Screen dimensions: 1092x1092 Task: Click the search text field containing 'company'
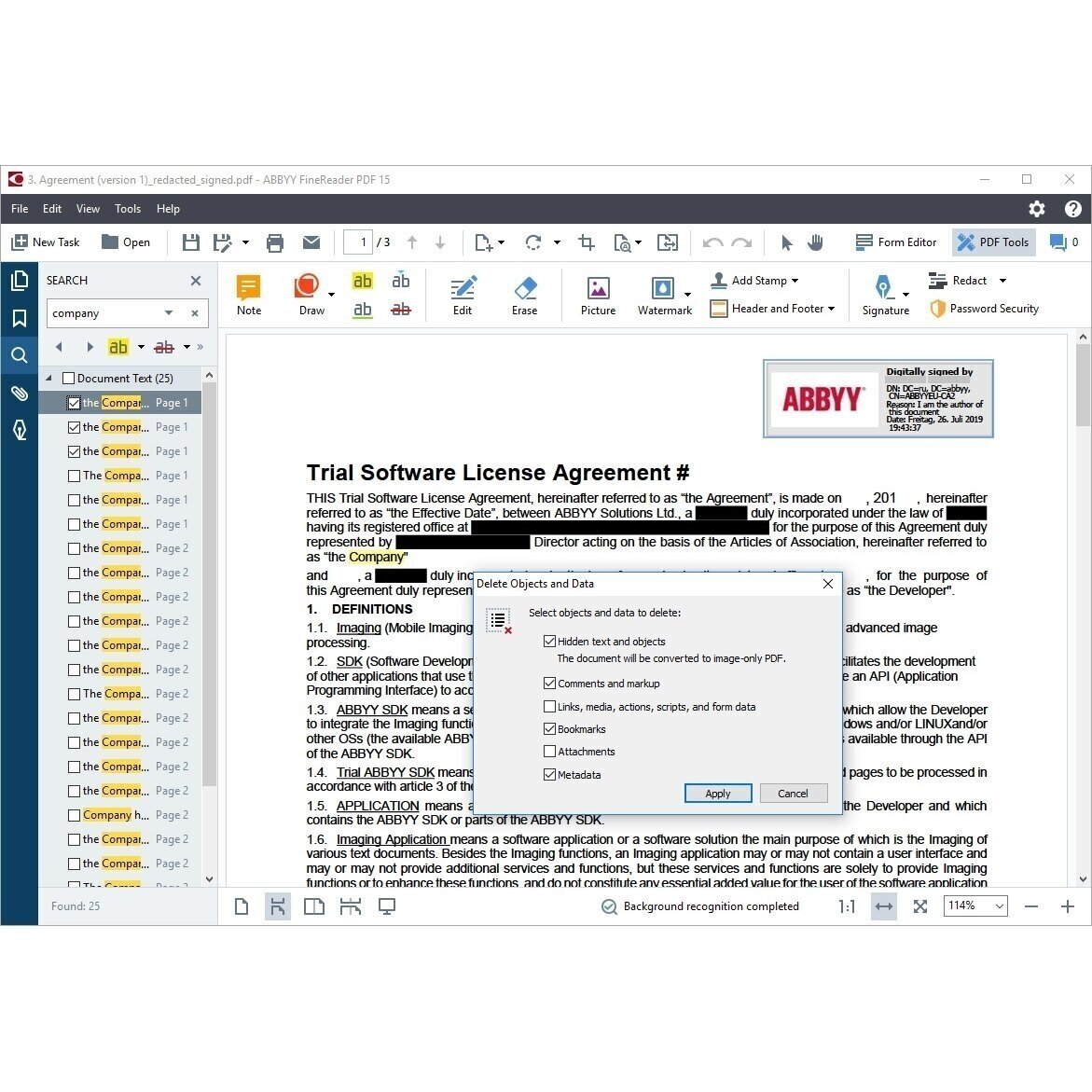pos(104,313)
